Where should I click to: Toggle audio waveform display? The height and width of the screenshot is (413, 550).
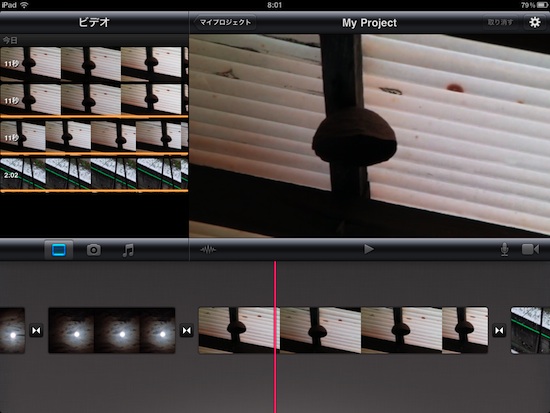click(208, 250)
